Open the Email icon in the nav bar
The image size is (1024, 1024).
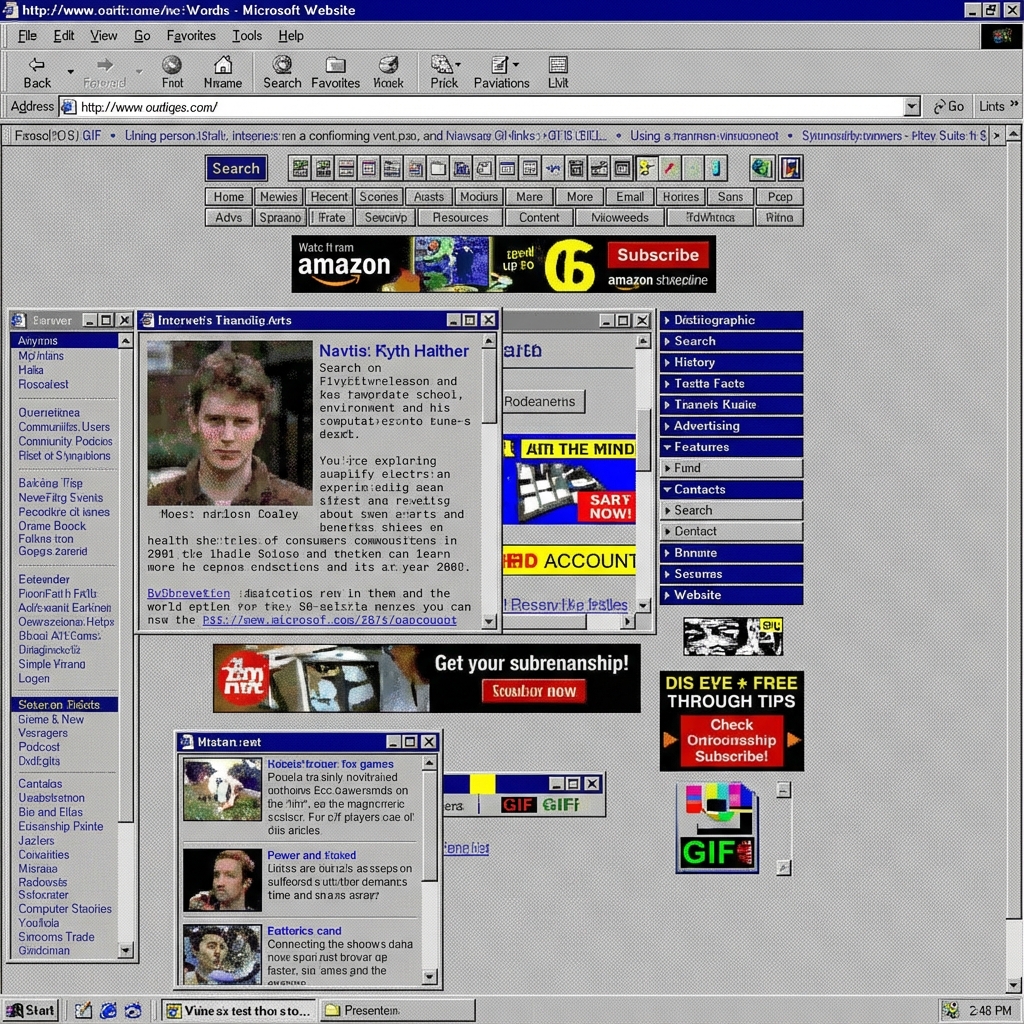(629, 196)
